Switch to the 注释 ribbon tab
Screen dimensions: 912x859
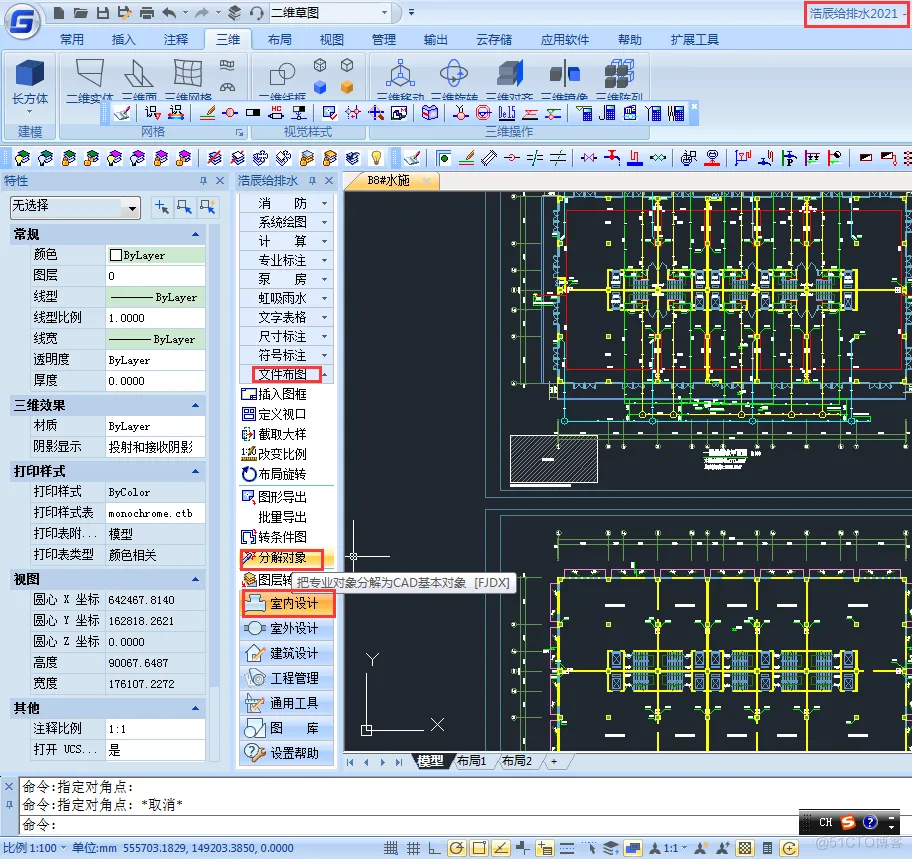[x=176, y=40]
